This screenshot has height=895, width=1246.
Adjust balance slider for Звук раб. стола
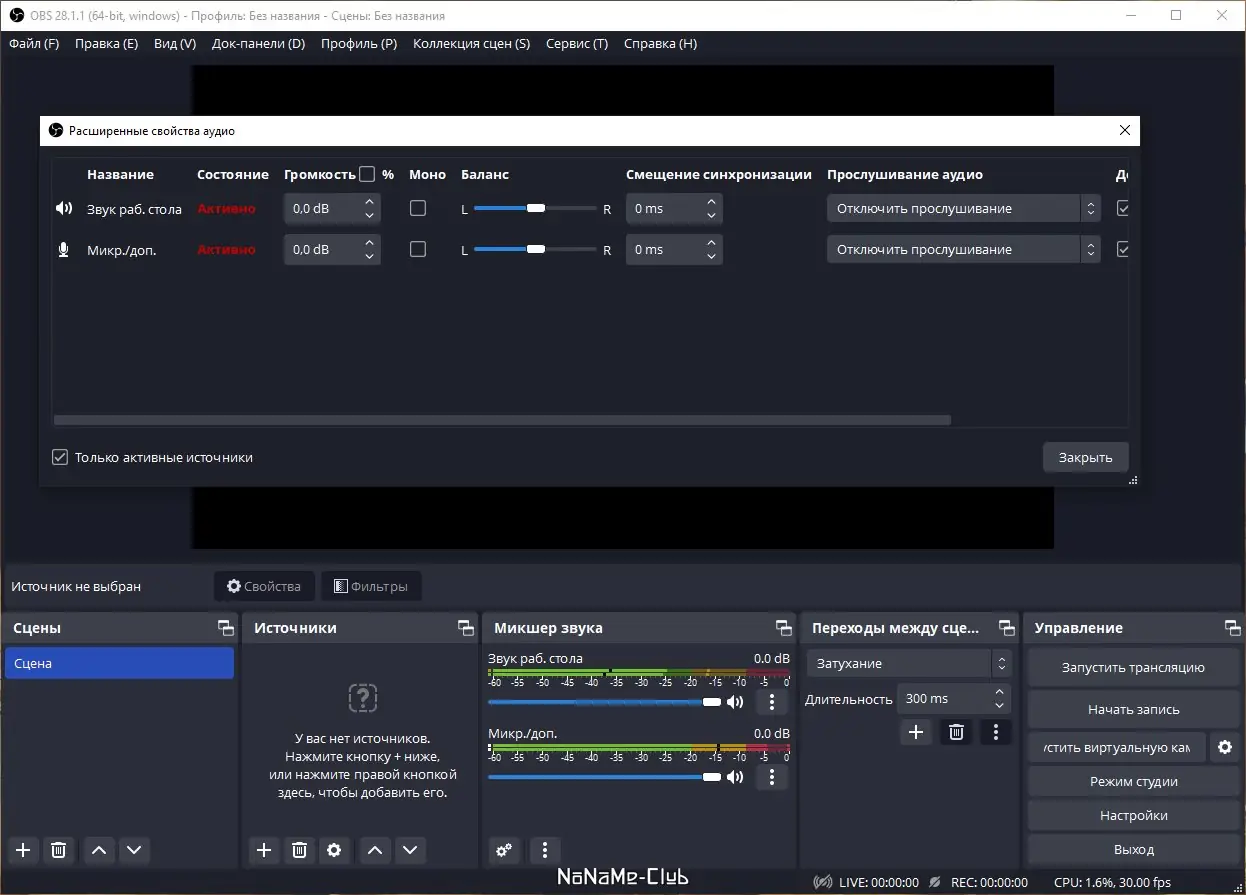coord(535,208)
